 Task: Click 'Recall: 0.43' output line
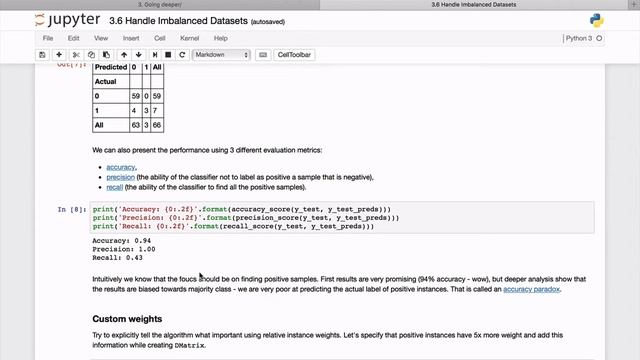coord(118,258)
